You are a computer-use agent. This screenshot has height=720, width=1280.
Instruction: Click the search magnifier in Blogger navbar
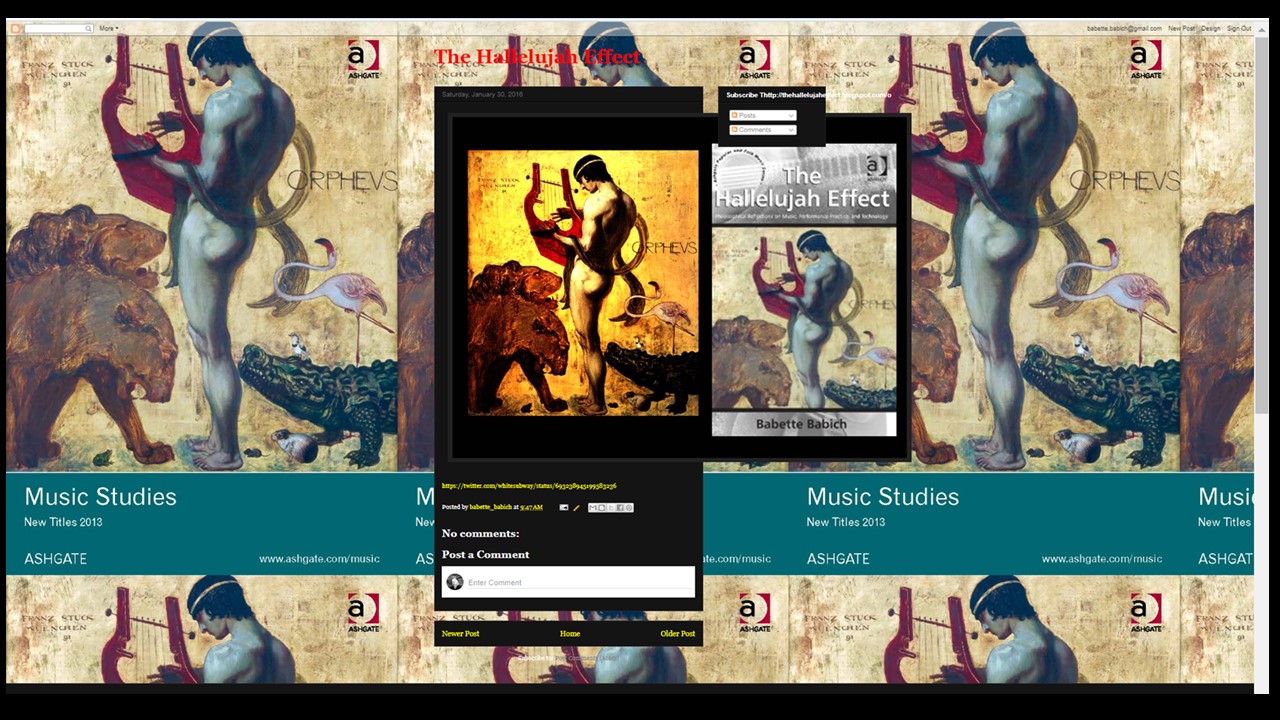tap(88, 28)
